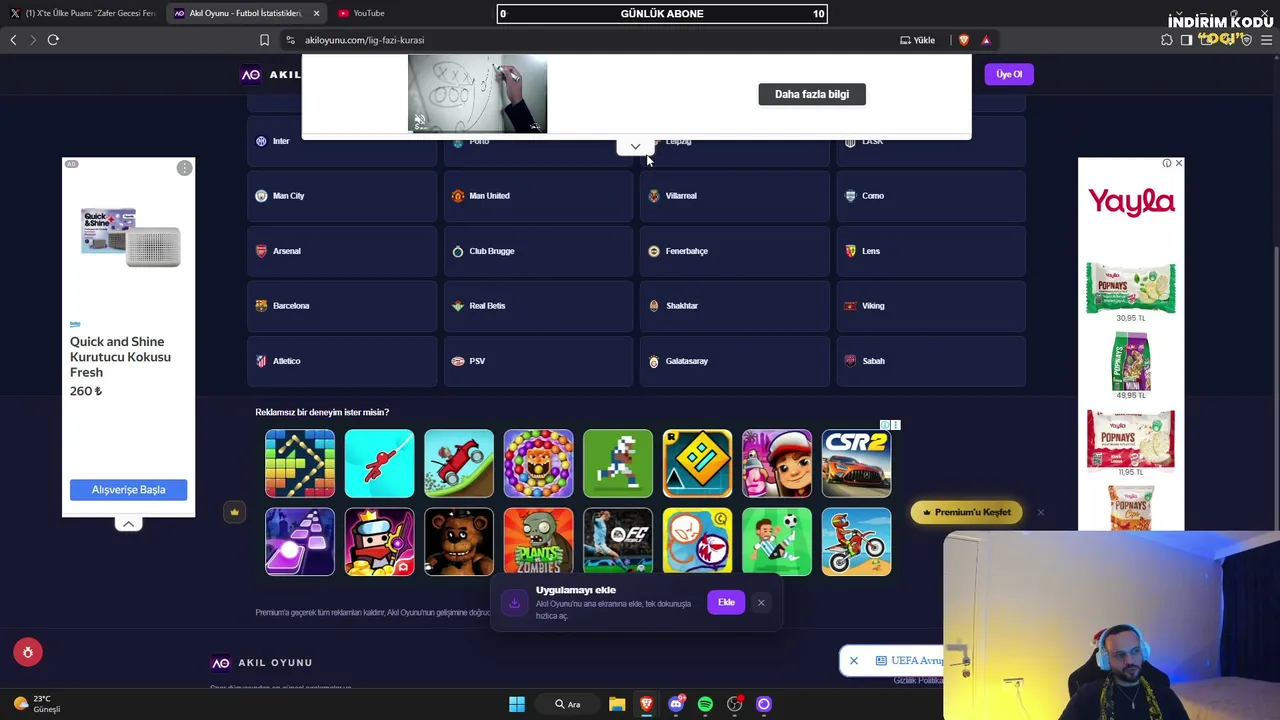Click the Yükle install button in address bar
The image size is (1280, 720).
point(918,40)
